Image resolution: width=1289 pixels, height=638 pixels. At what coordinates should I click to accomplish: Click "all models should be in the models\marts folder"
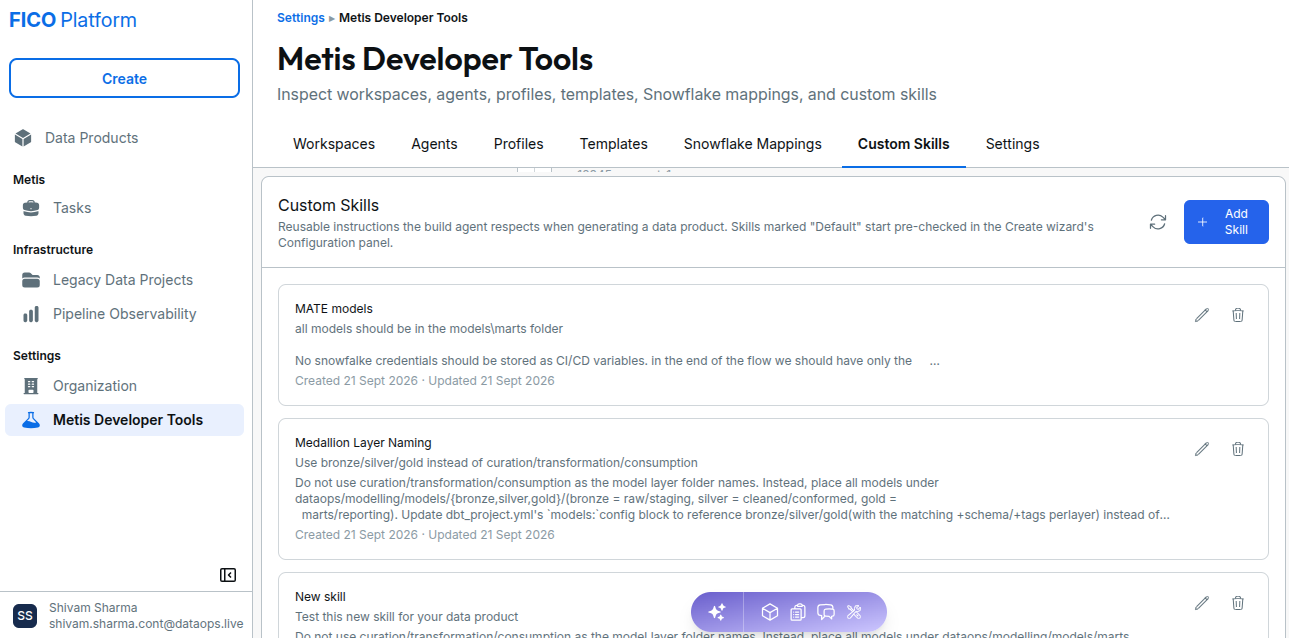(429, 329)
